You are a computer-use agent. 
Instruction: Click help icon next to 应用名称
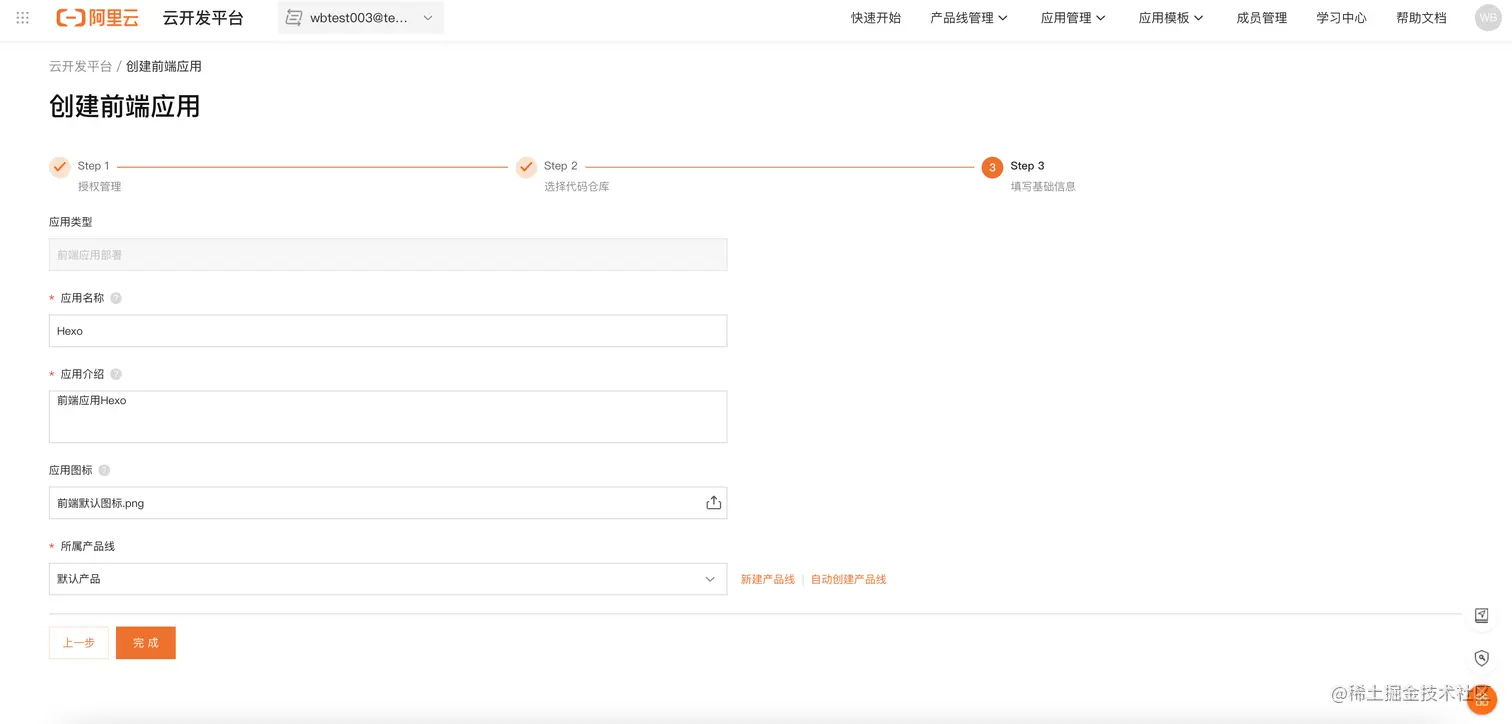point(116,298)
